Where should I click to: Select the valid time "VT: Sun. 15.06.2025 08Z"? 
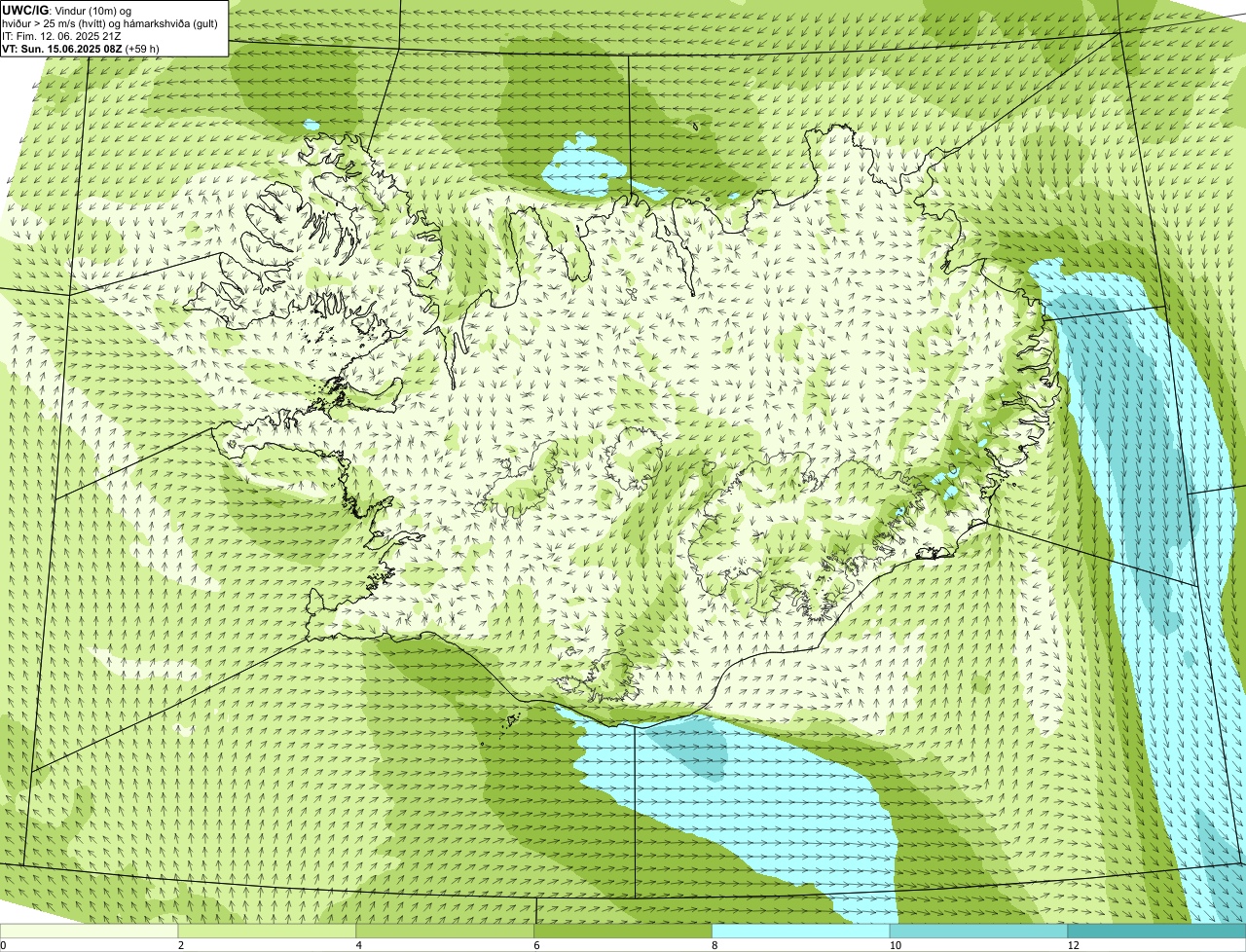[62, 48]
